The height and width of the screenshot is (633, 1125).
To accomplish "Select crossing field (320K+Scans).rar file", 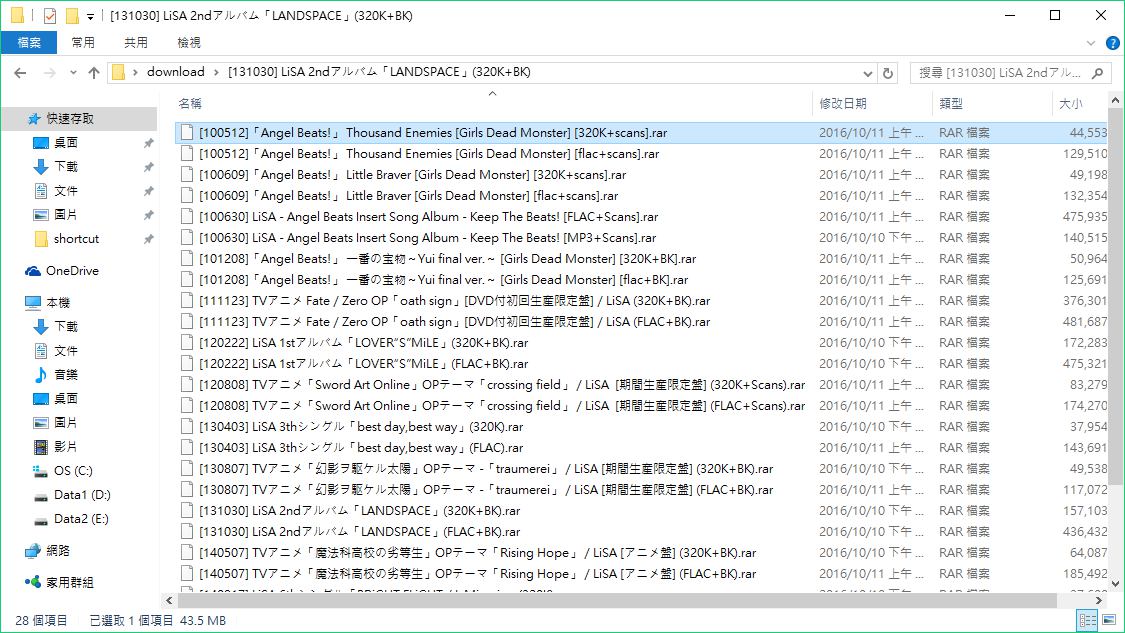I will (502, 385).
